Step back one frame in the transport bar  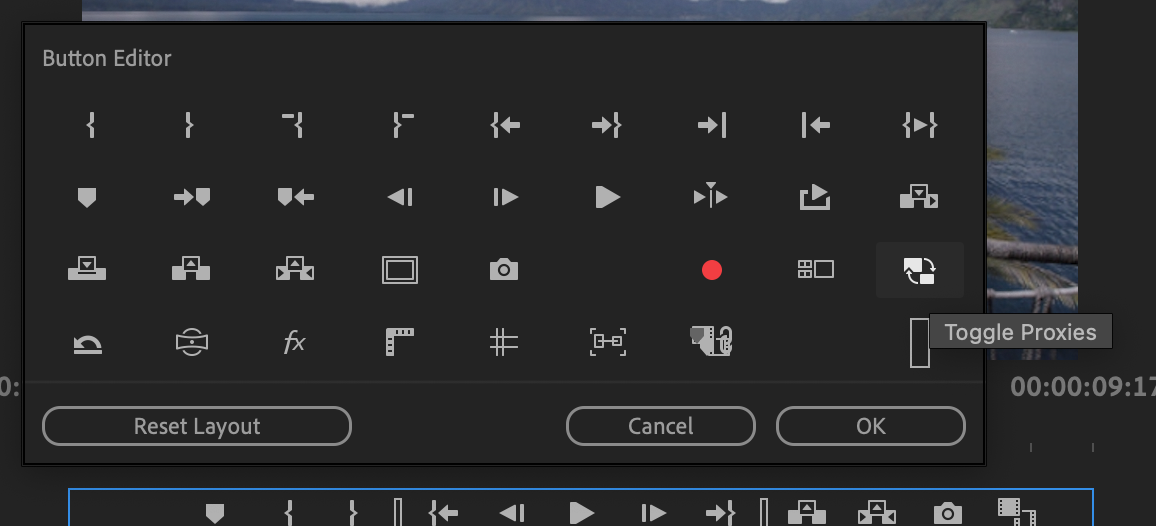[x=512, y=512]
